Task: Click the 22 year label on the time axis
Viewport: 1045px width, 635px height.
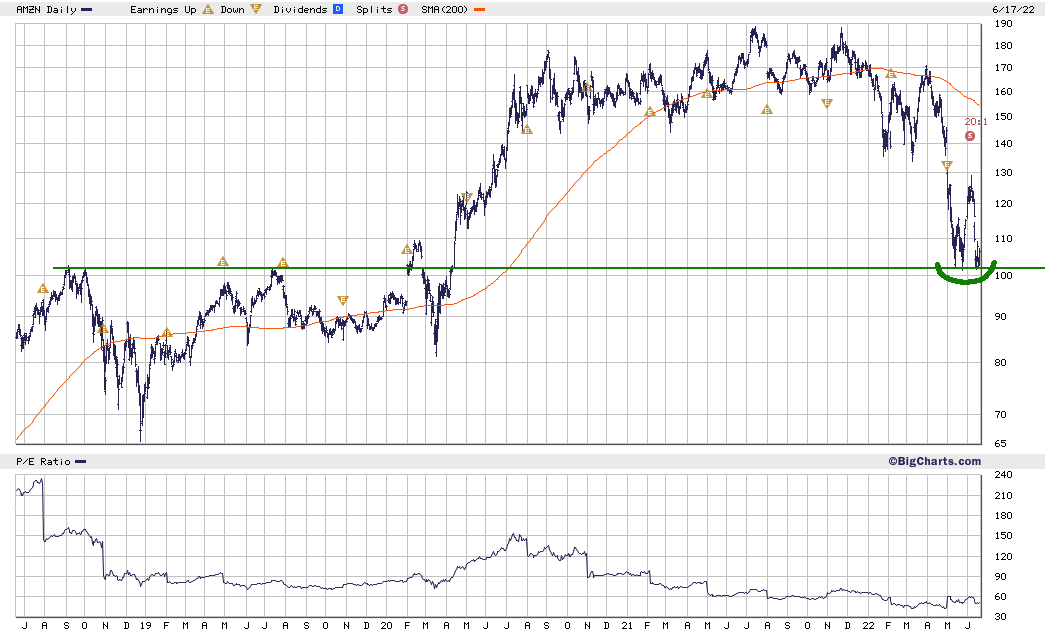Action: point(867,626)
